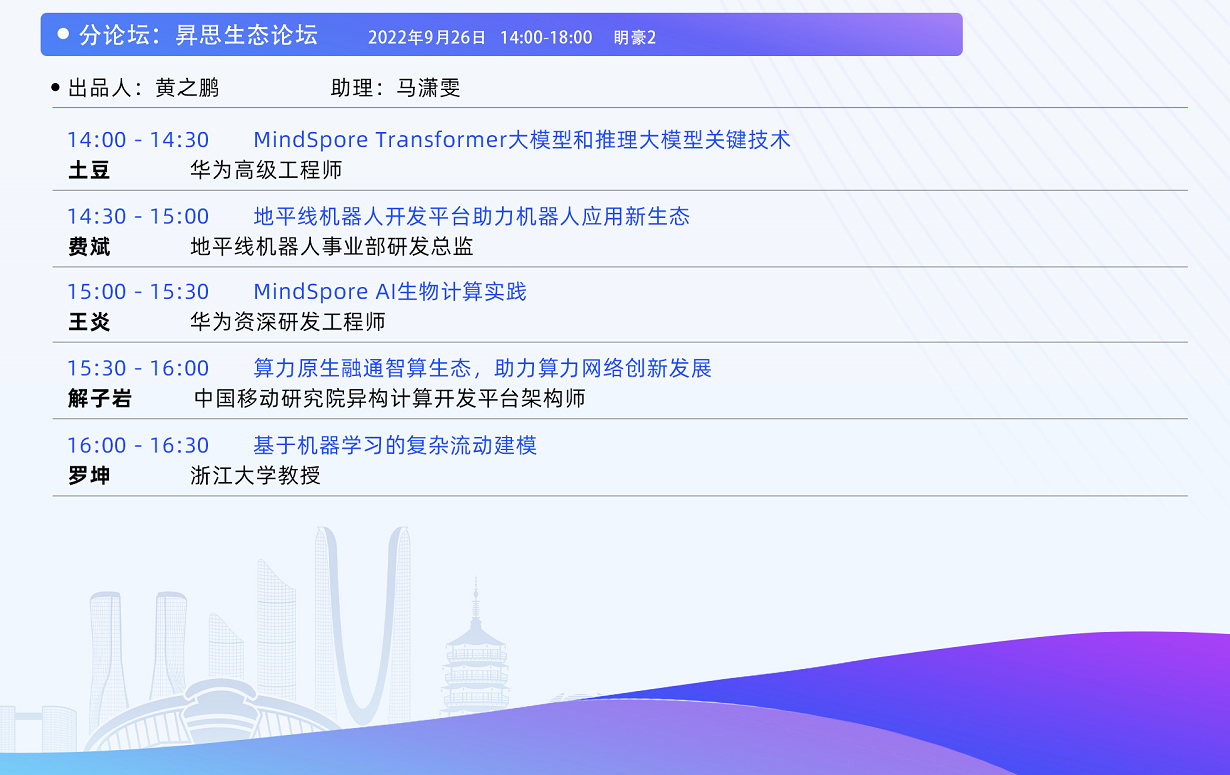Click speaker name 王炎

(89, 322)
